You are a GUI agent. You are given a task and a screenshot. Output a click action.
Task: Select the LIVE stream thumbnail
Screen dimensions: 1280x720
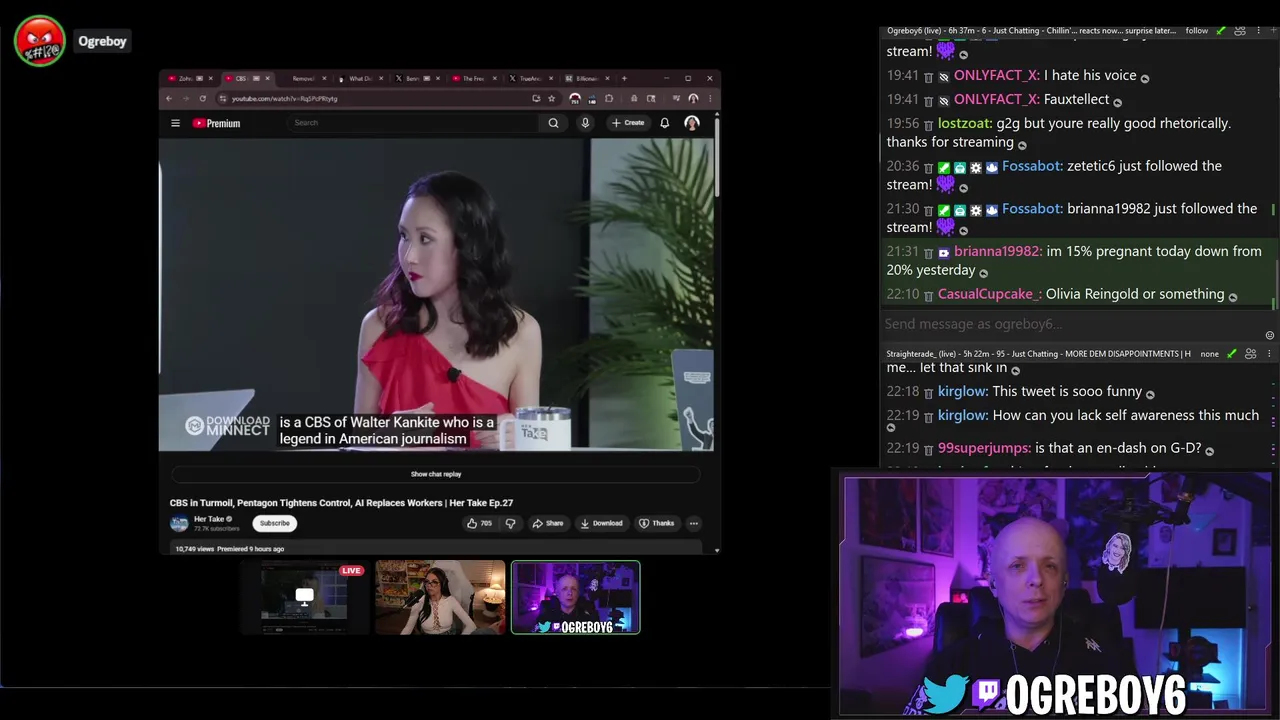point(304,597)
